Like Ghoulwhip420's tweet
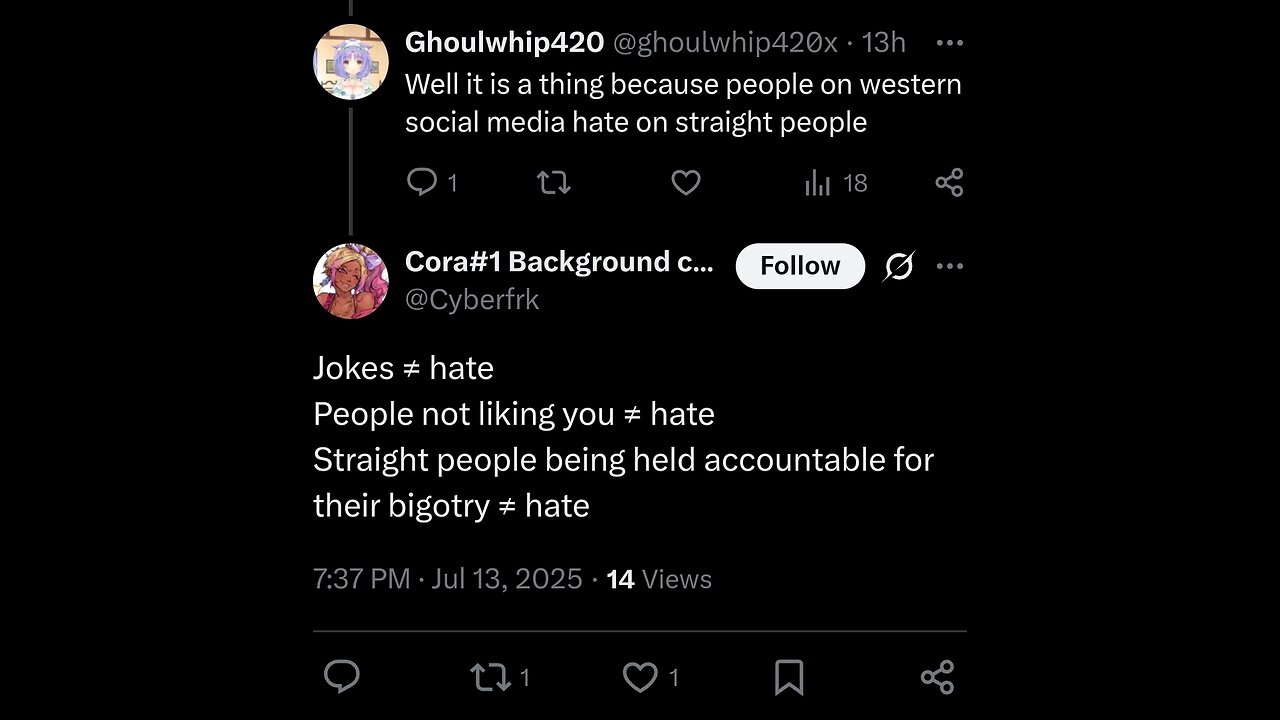This screenshot has width=1280, height=720. point(685,182)
